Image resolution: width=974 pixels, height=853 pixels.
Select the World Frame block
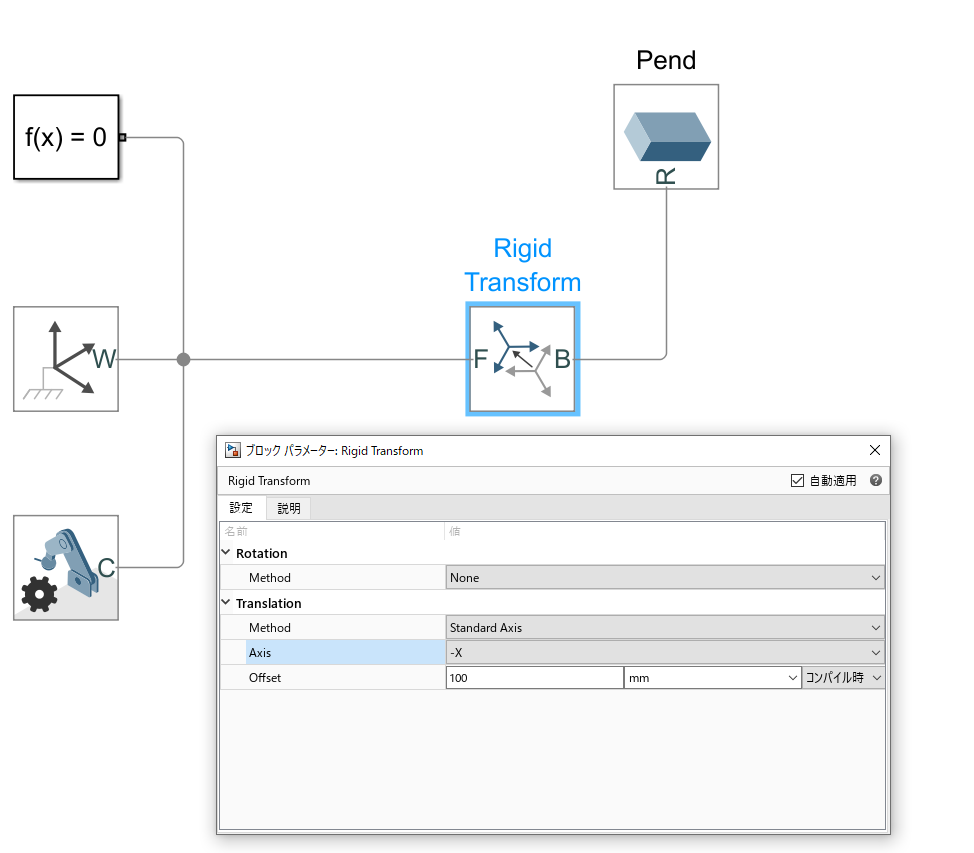pyautogui.click(x=66, y=358)
